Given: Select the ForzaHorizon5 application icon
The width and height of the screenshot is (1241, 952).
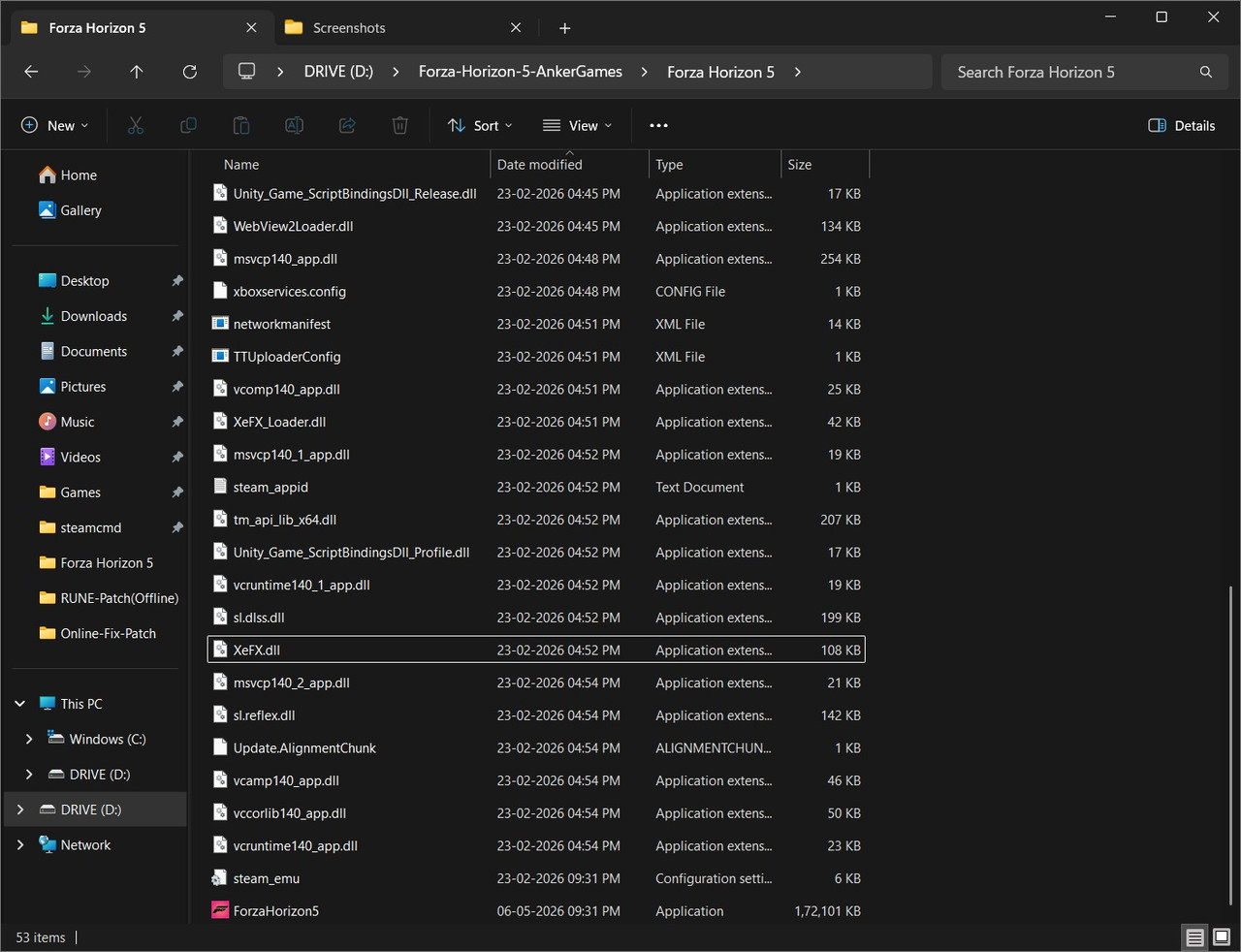Looking at the screenshot, I should tap(220, 910).
